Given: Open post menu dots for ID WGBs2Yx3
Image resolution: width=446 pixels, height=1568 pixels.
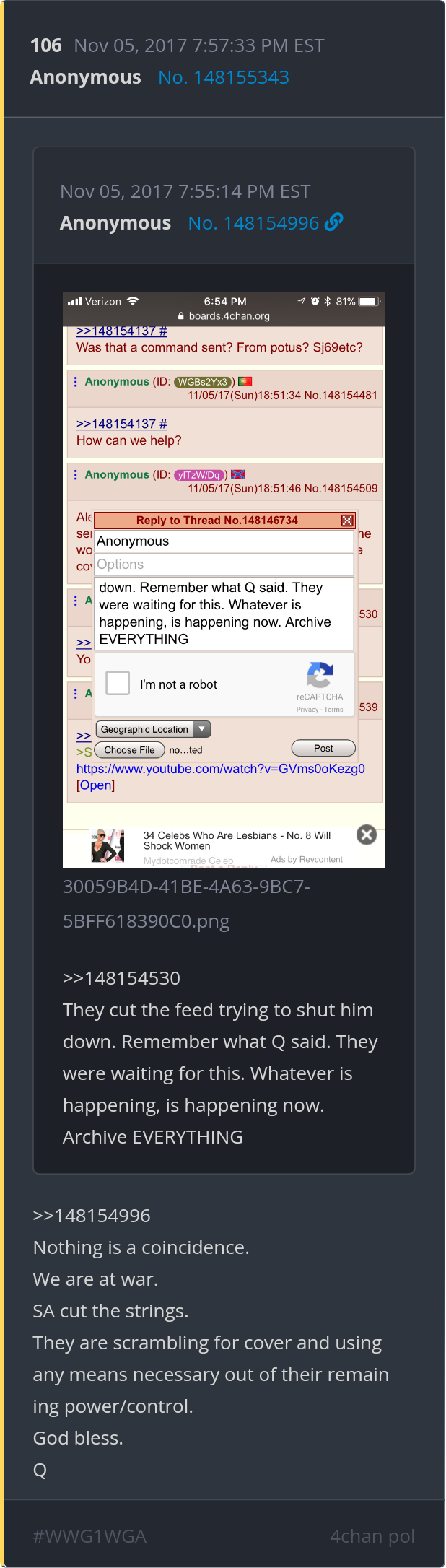Looking at the screenshot, I should (75, 381).
